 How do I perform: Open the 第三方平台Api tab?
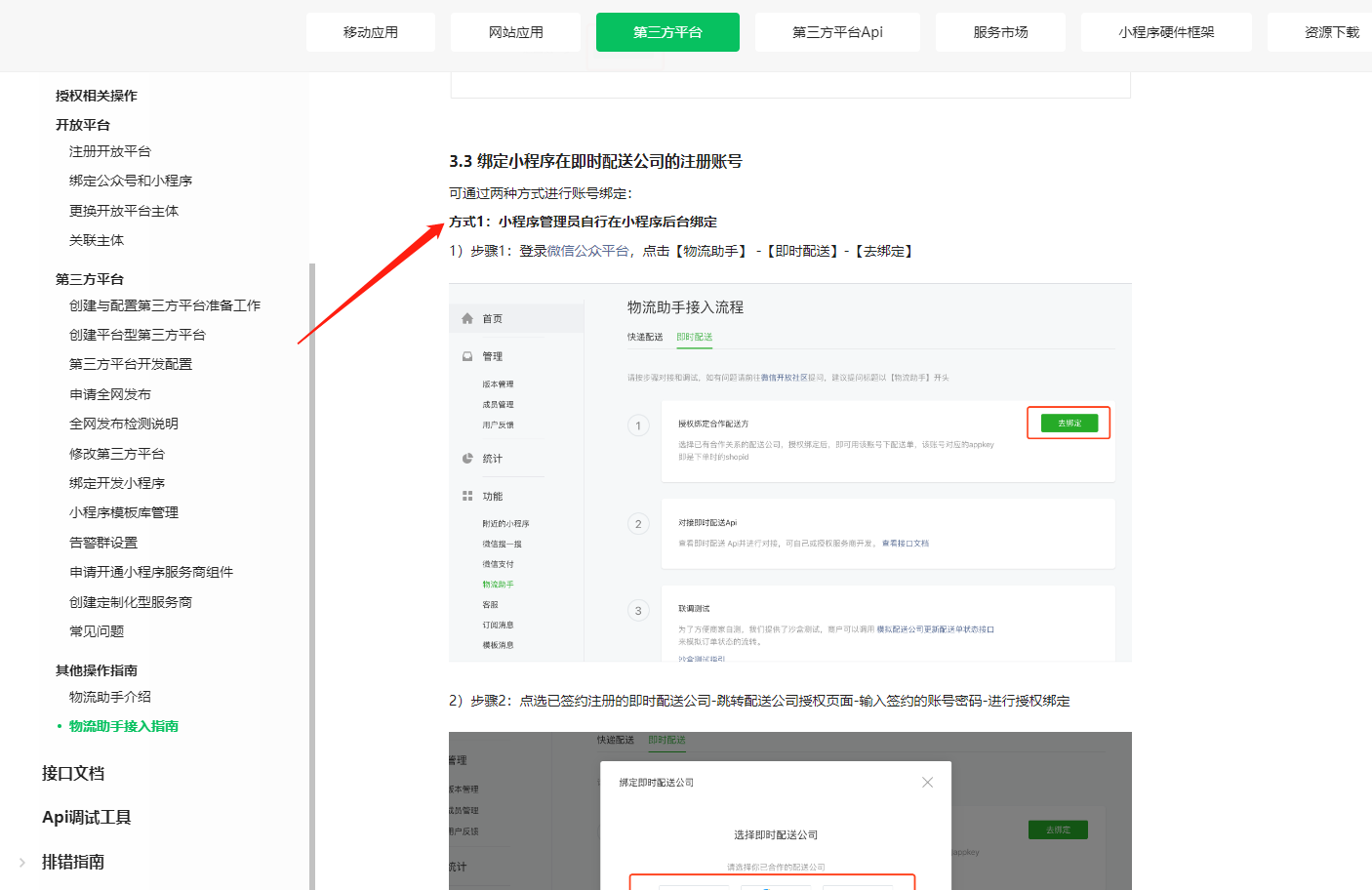[x=837, y=32]
